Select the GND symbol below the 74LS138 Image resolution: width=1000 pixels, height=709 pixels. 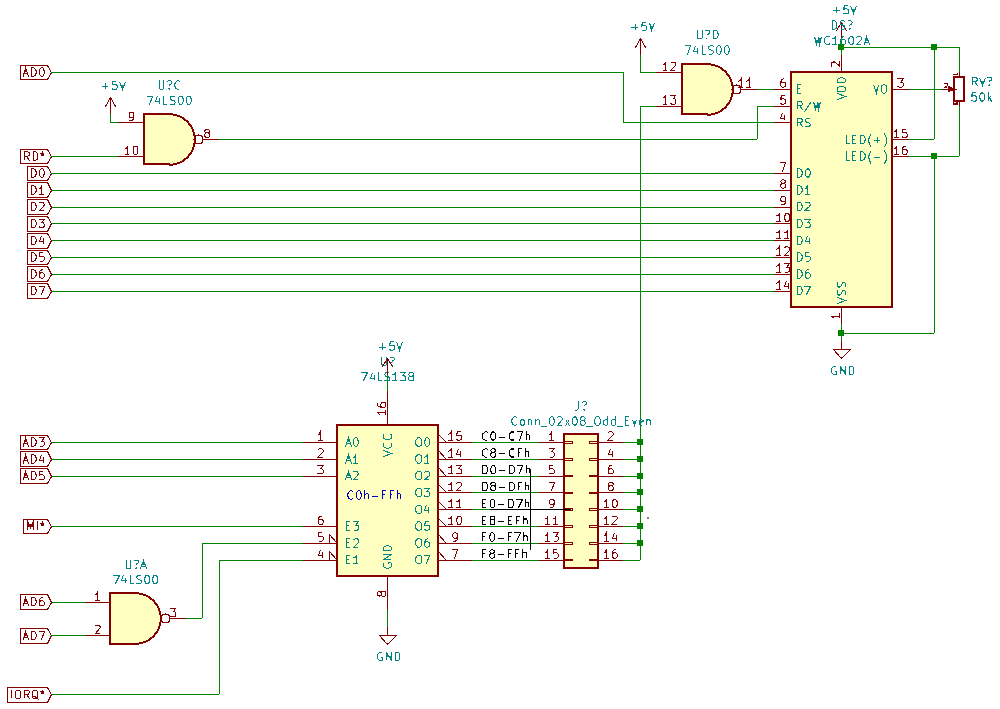pos(388,641)
